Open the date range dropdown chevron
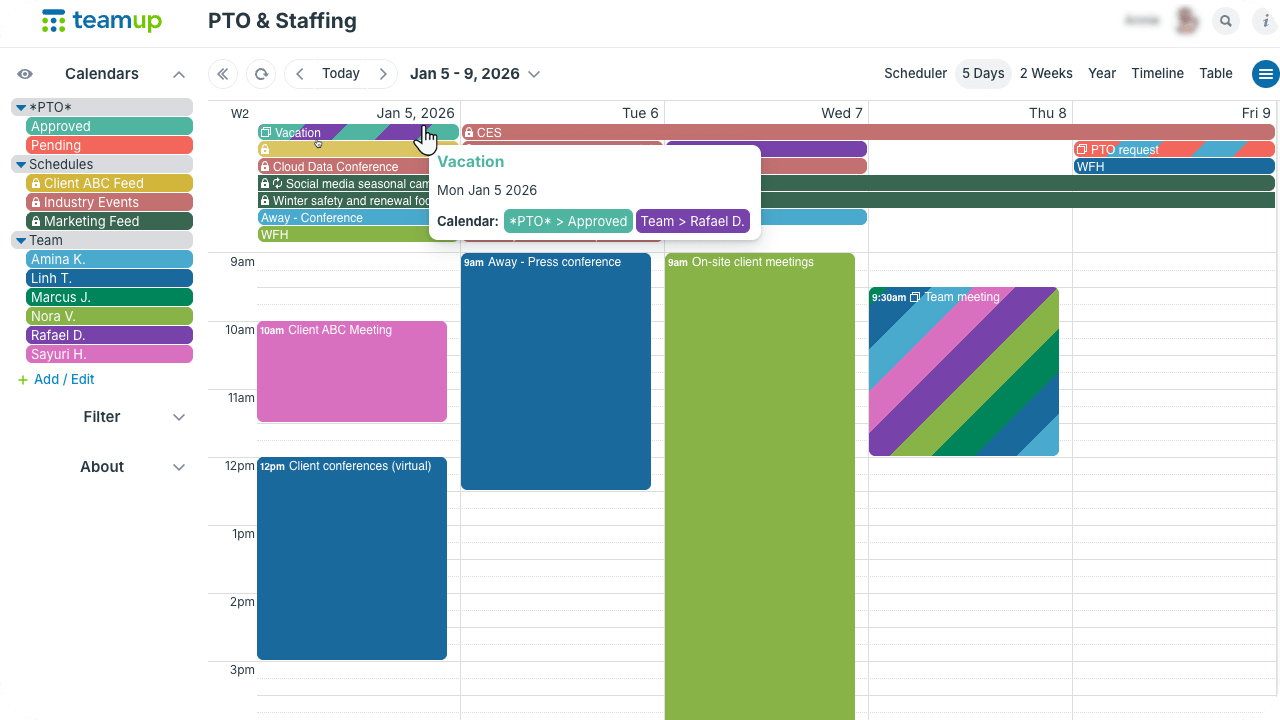The width and height of the screenshot is (1280, 720). [534, 74]
